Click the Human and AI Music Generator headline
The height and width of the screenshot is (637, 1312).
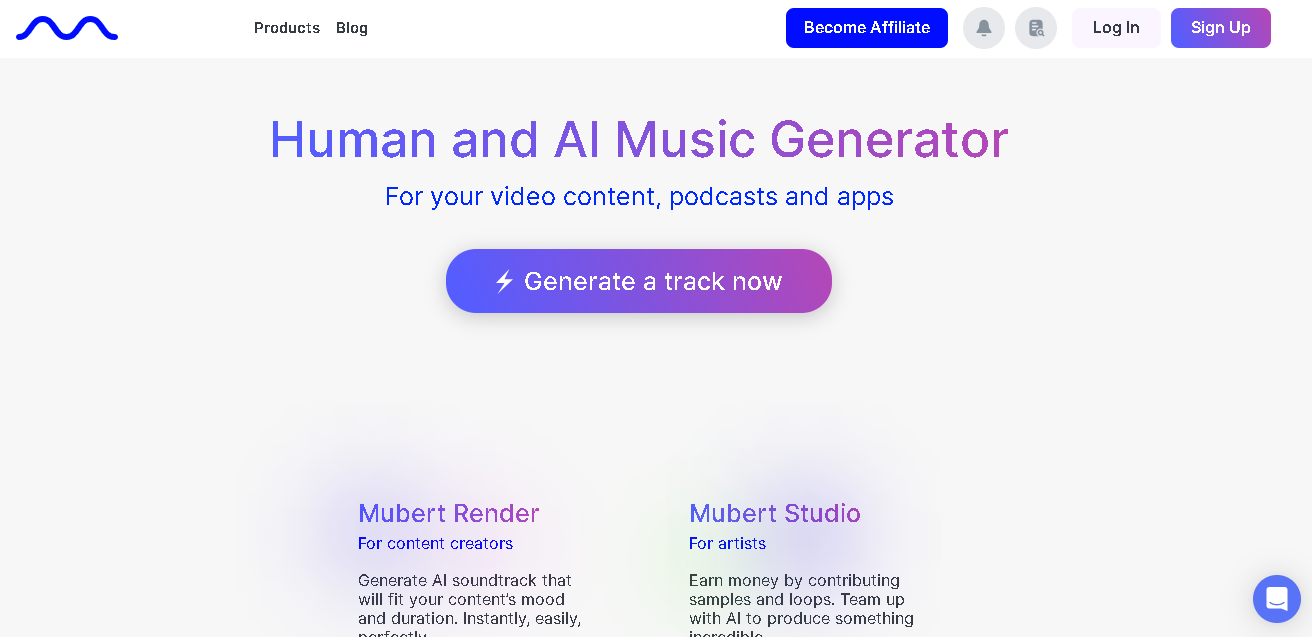tap(639, 139)
